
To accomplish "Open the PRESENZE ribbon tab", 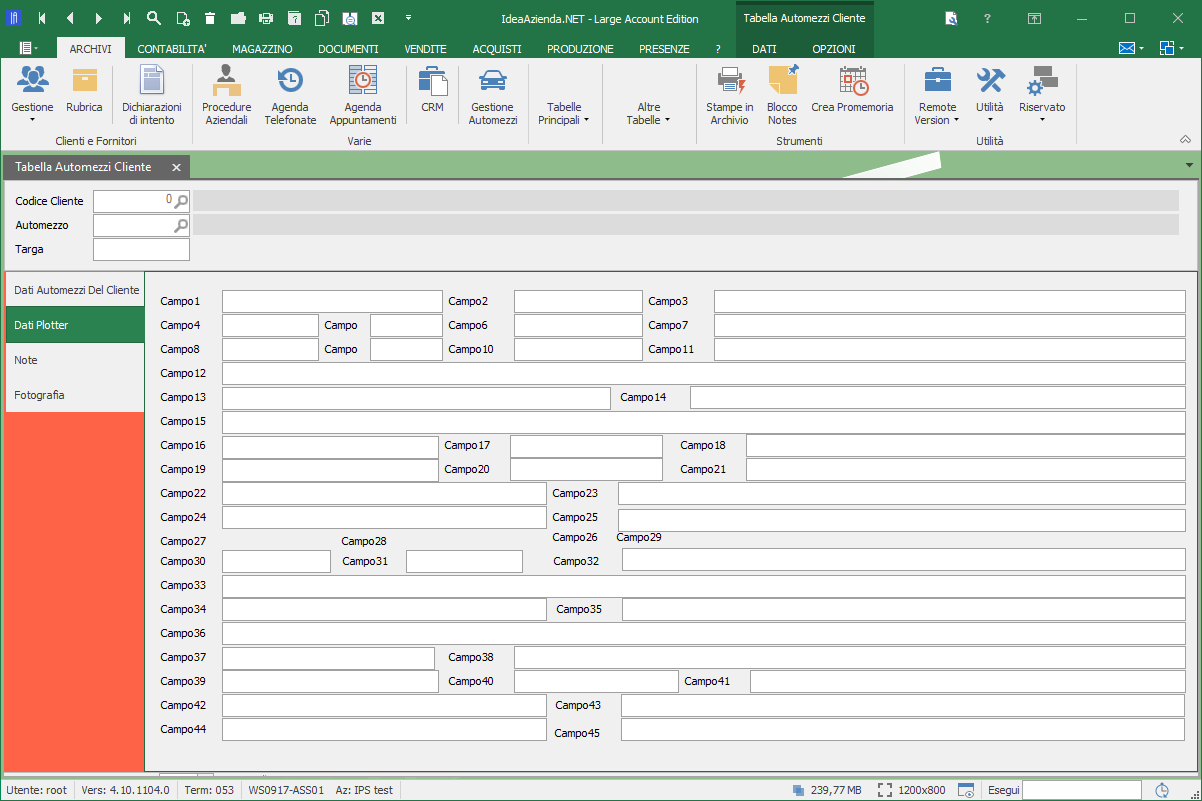I will tap(664, 48).
